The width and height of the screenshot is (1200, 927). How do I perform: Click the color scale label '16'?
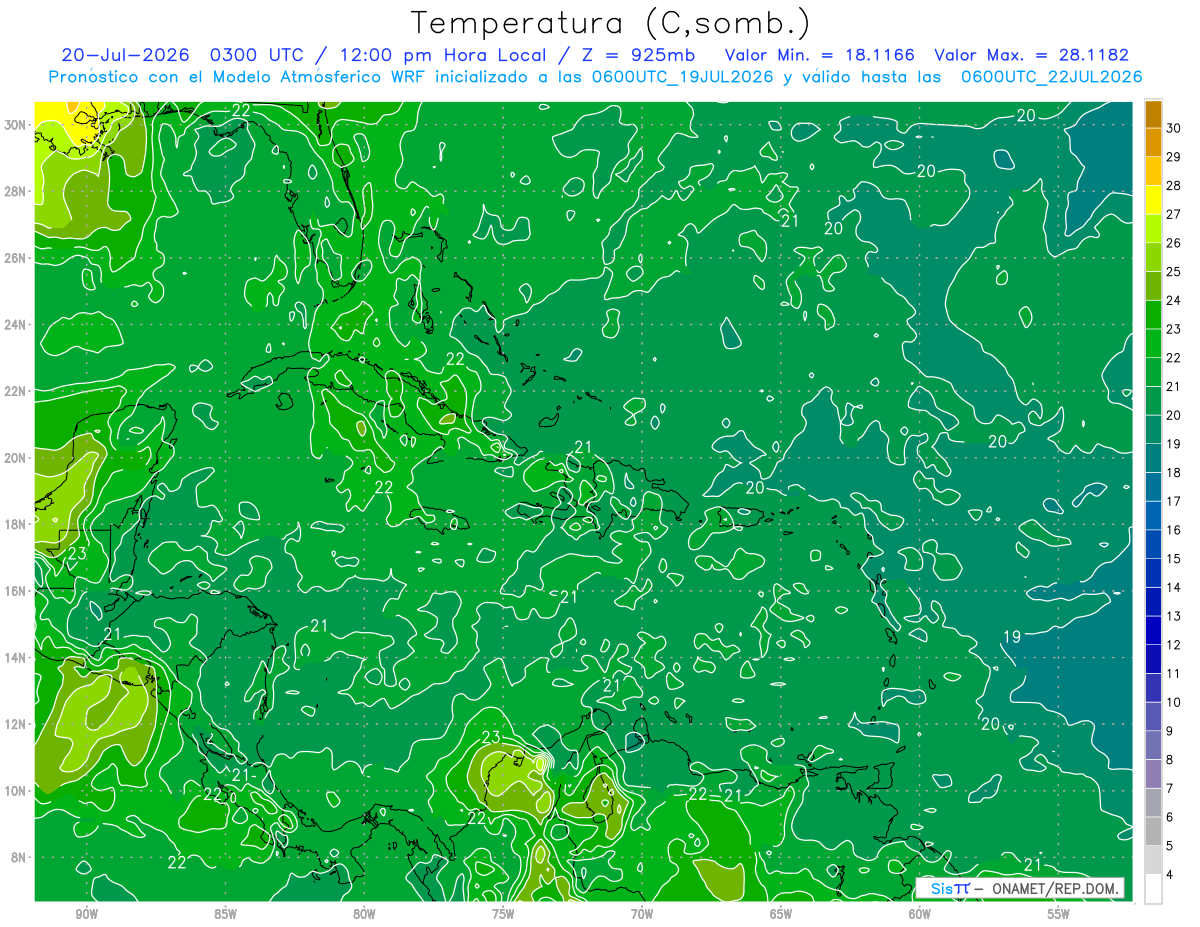pos(1174,530)
